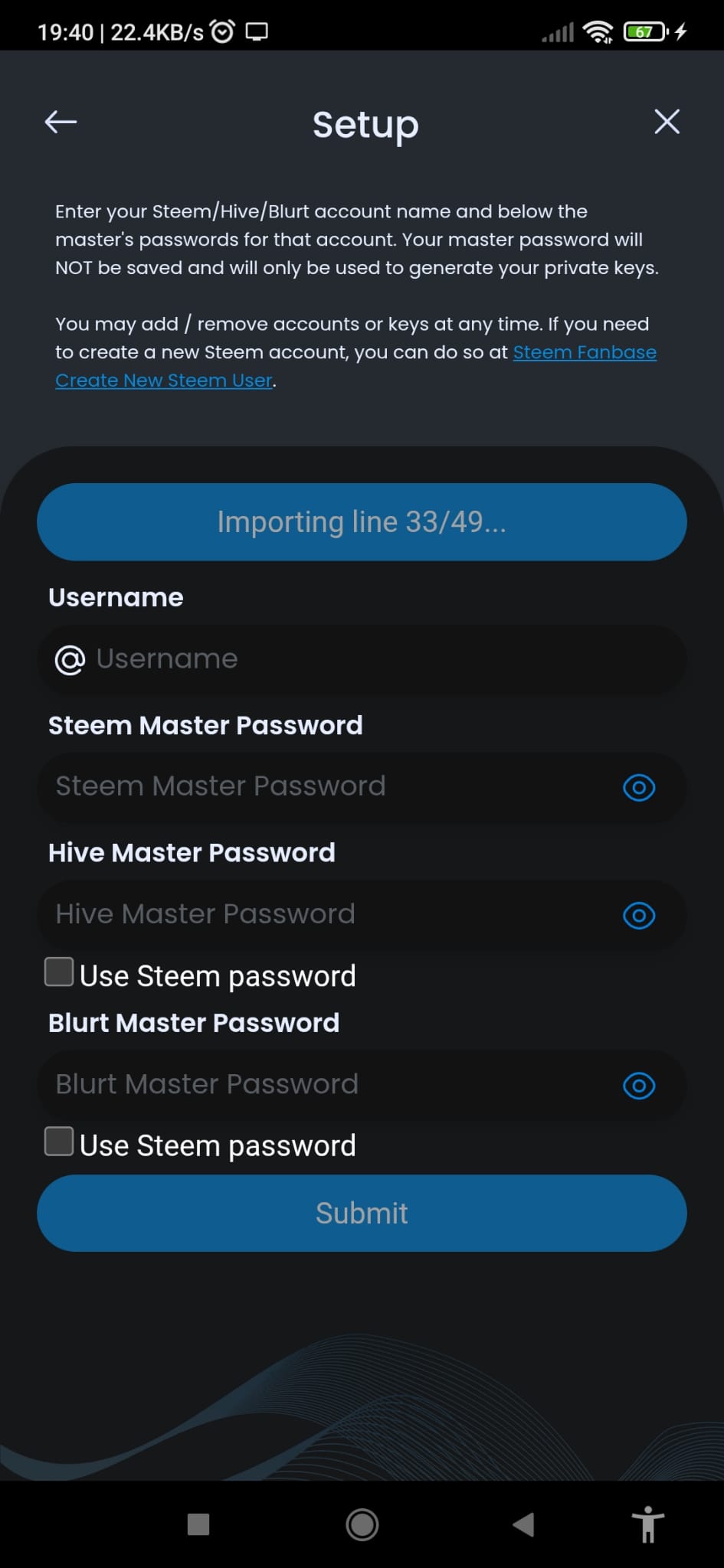Check Use Steem password under Hive field
This screenshot has height=1568, width=724.
click(x=59, y=972)
